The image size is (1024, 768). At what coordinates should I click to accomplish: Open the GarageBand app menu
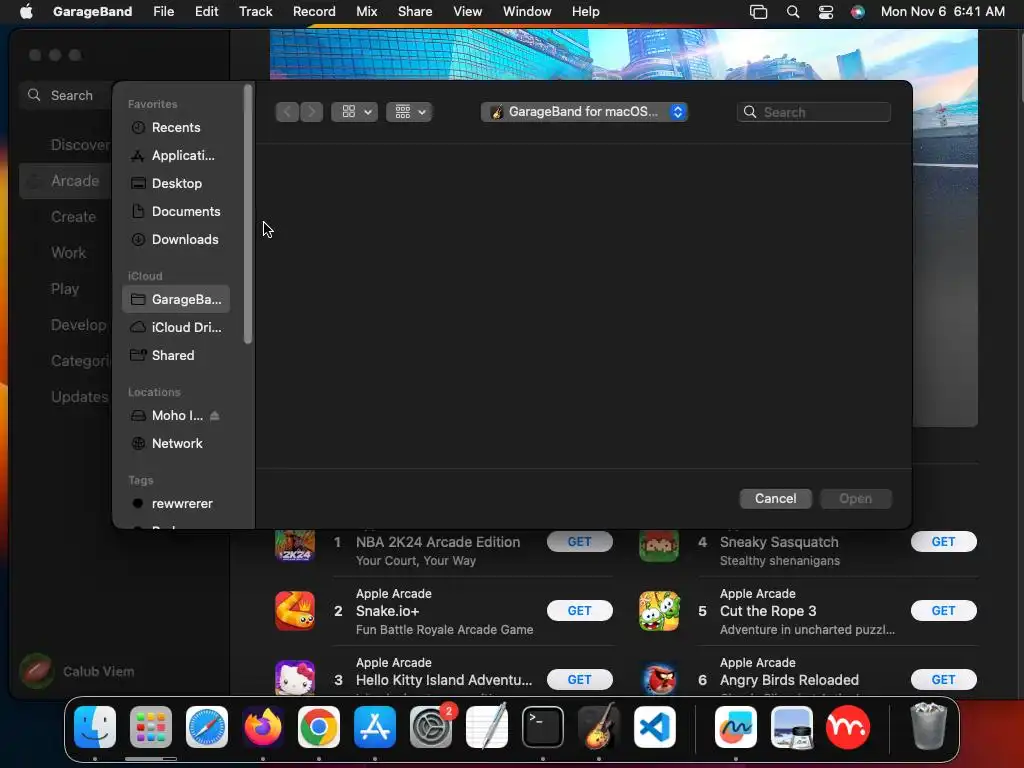(92, 11)
